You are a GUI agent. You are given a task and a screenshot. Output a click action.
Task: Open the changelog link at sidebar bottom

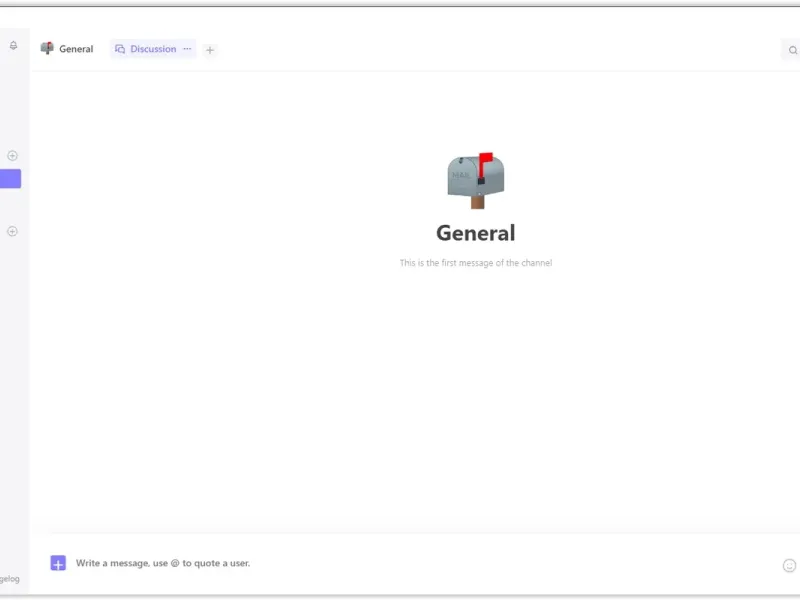10,579
